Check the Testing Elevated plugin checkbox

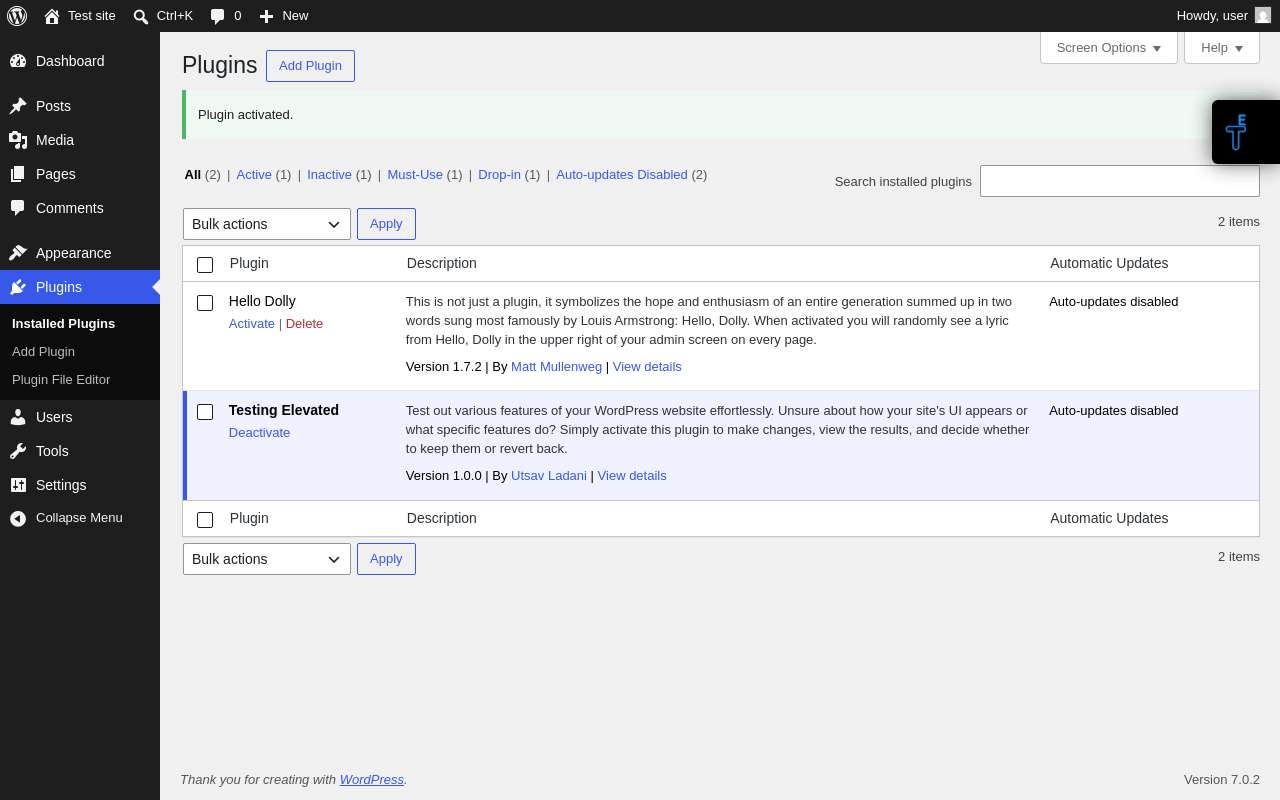point(205,412)
